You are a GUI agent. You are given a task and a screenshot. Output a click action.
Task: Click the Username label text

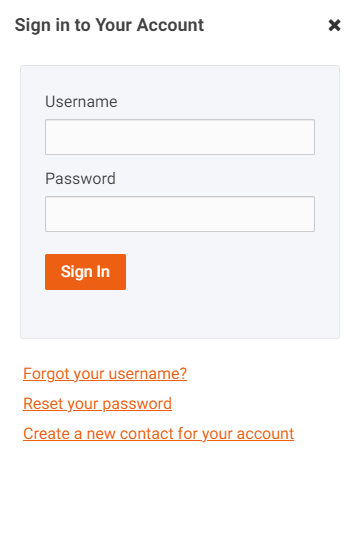tap(81, 102)
